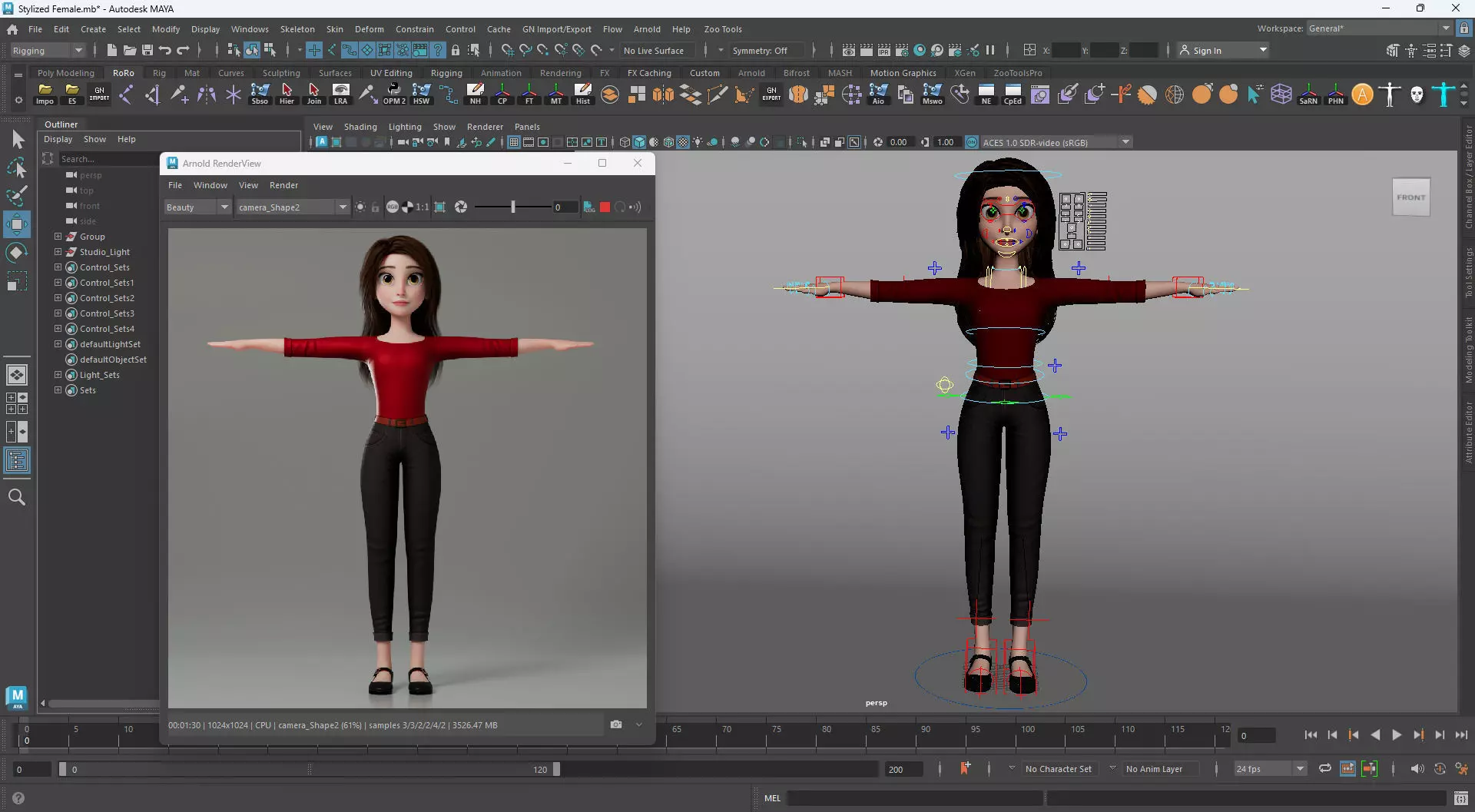Click the Aio shelf icon

click(x=878, y=94)
